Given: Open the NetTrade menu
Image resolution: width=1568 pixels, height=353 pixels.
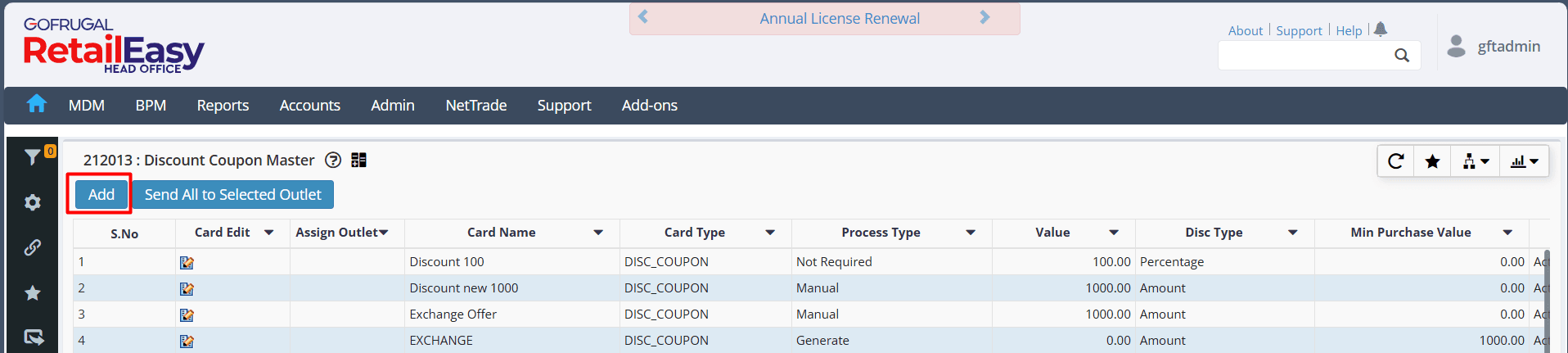Looking at the screenshot, I should point(475,106).
